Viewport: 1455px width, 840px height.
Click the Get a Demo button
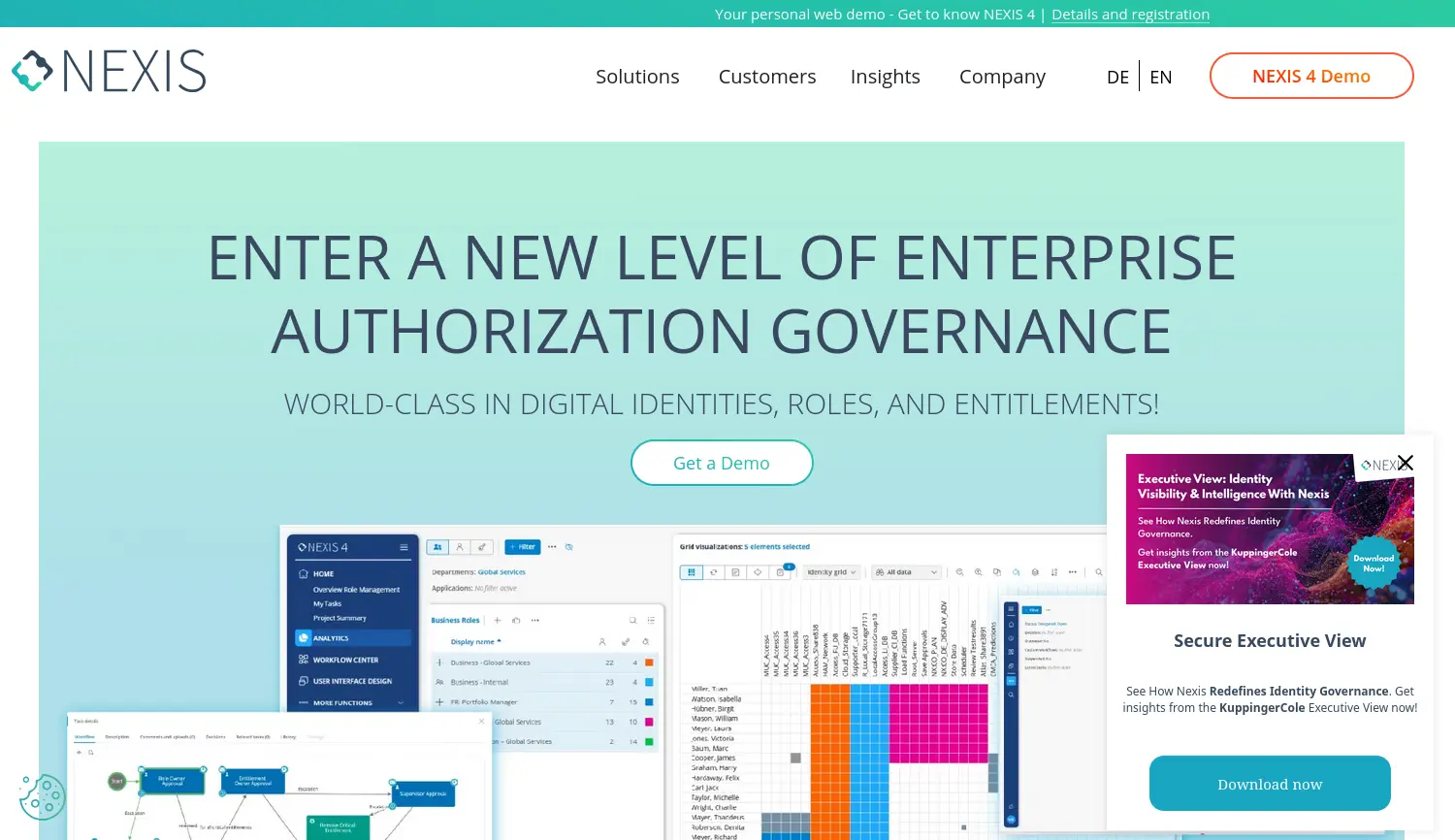[722, 463]
